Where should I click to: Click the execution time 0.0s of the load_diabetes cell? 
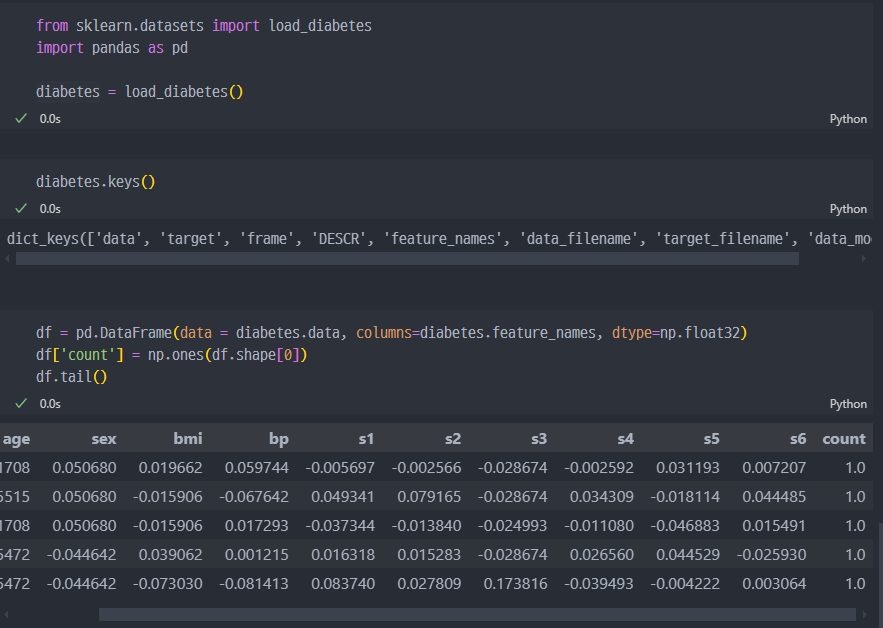tap(50, 119)
